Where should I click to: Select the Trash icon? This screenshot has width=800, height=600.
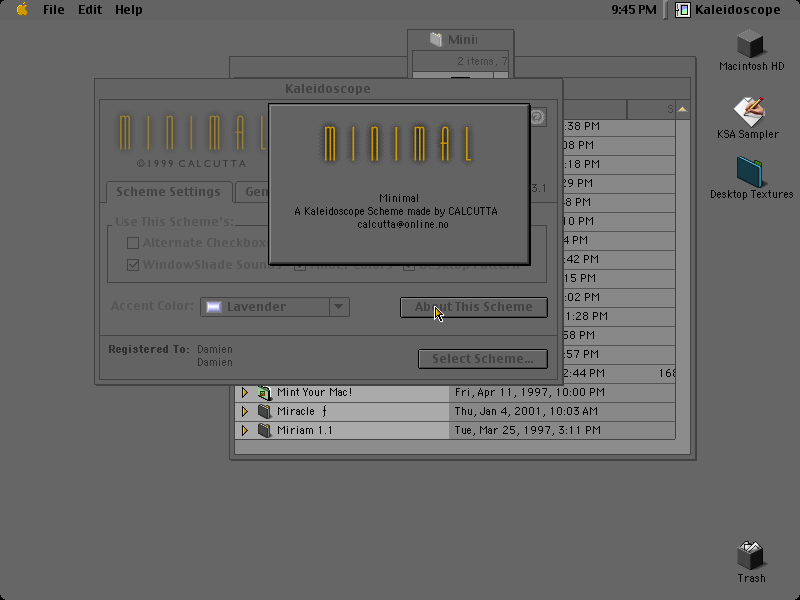tap(751, 555)
